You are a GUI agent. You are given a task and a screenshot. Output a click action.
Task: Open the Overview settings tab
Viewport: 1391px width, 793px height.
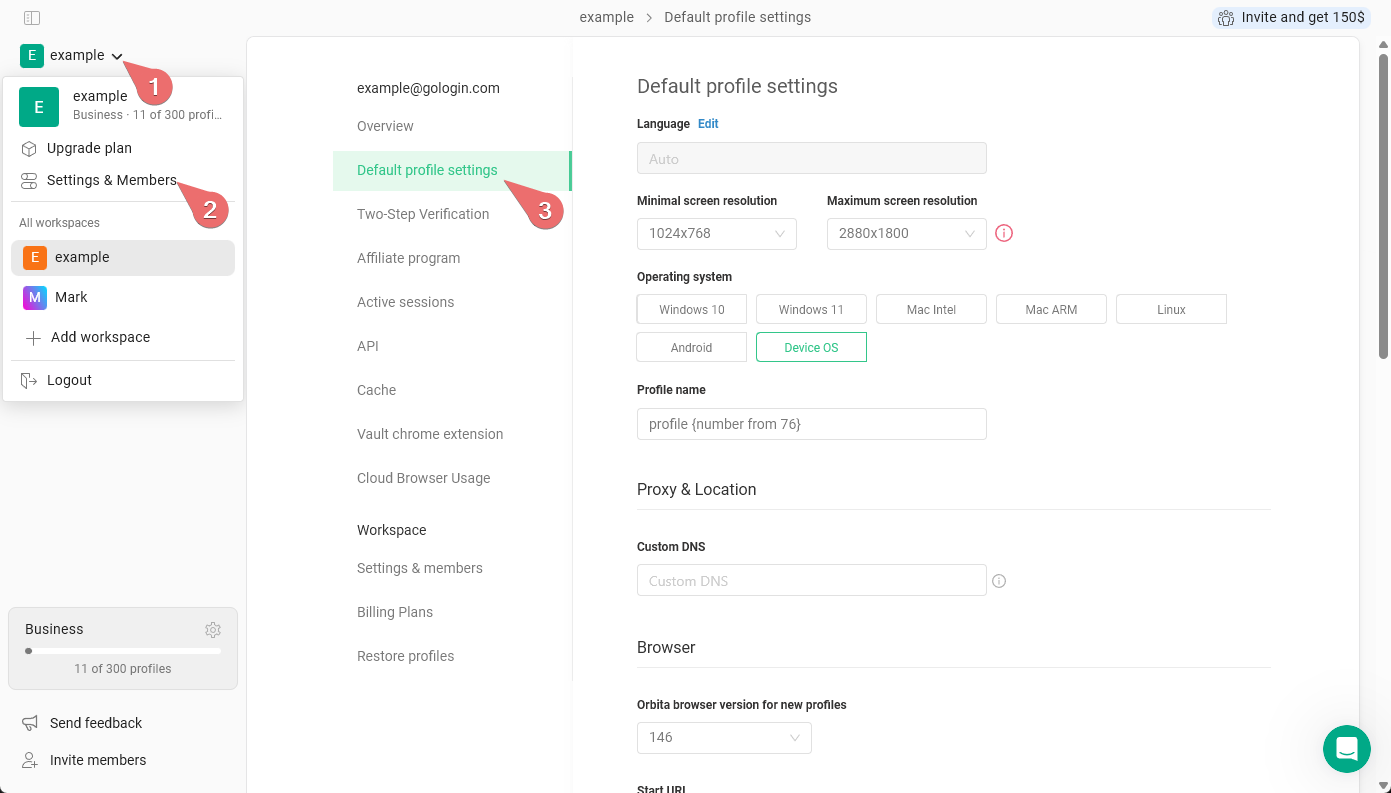385,127
